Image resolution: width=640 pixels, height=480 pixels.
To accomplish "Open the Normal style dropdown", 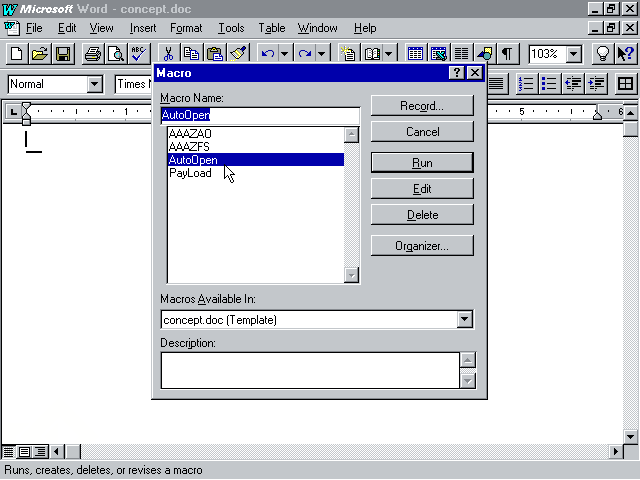I will [x=94, y=84].
